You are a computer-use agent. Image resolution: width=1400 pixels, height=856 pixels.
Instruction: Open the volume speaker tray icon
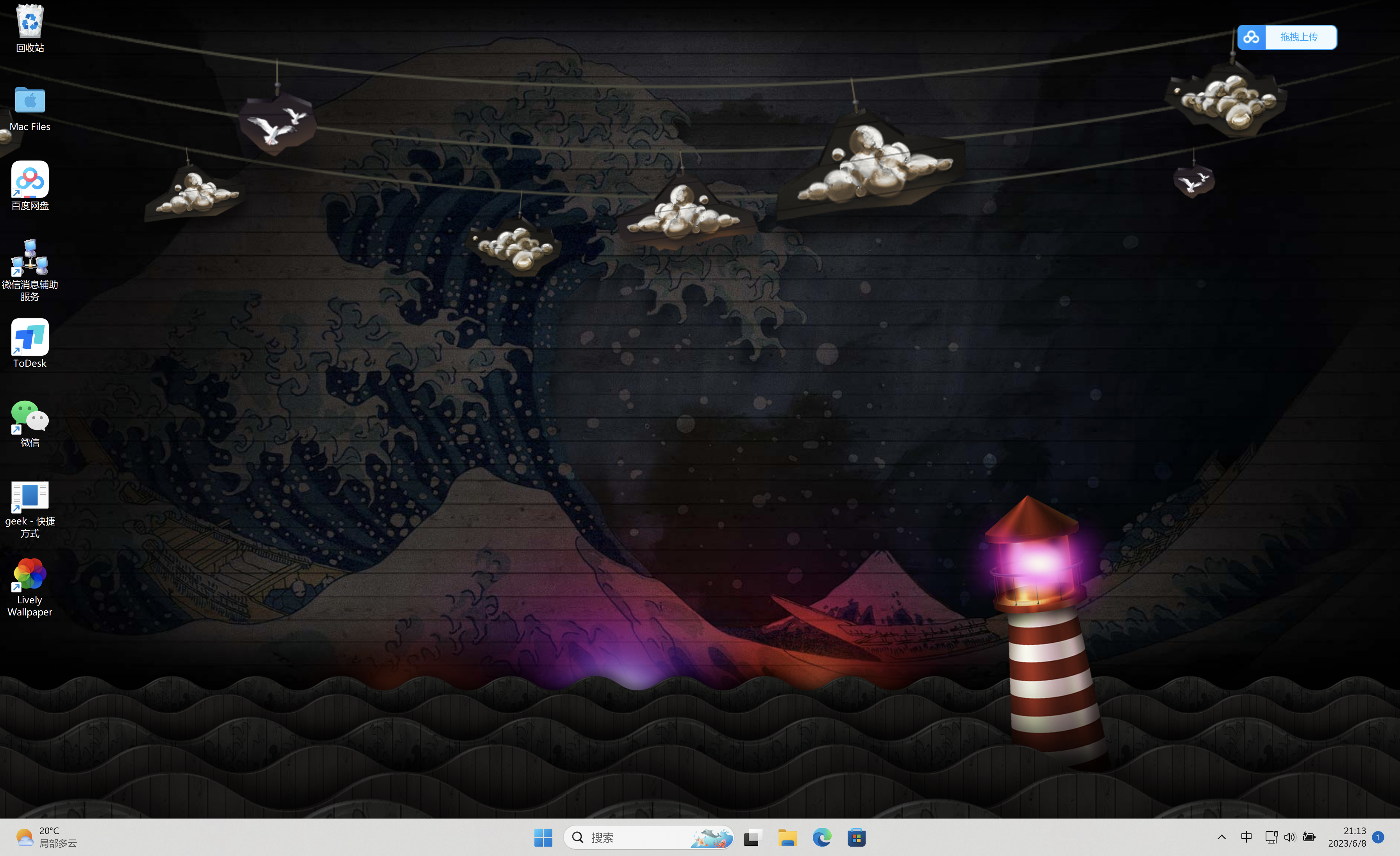tap(1289, 837)
